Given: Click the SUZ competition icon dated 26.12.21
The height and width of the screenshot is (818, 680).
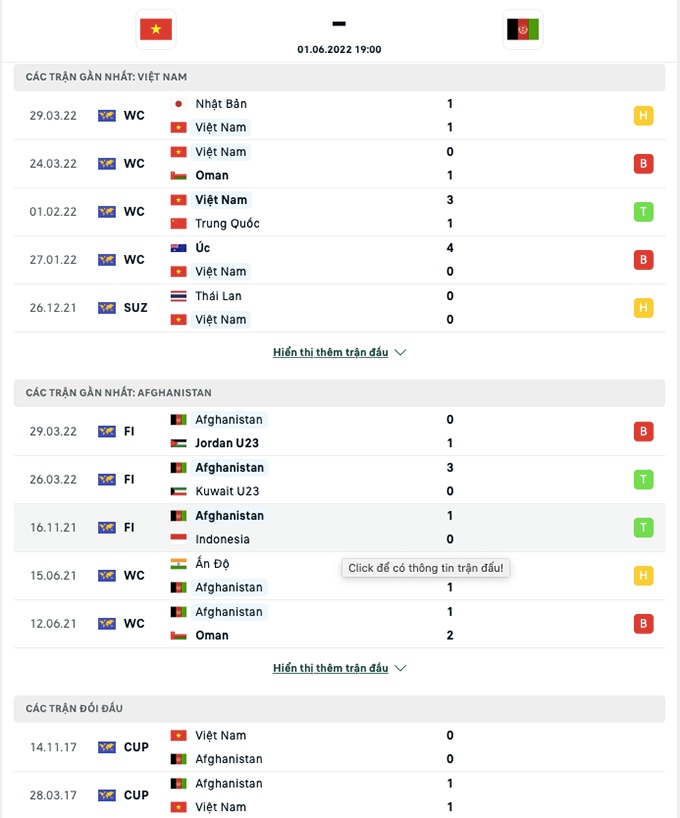Looking at the screenshot, I should [x=107, y=308].
